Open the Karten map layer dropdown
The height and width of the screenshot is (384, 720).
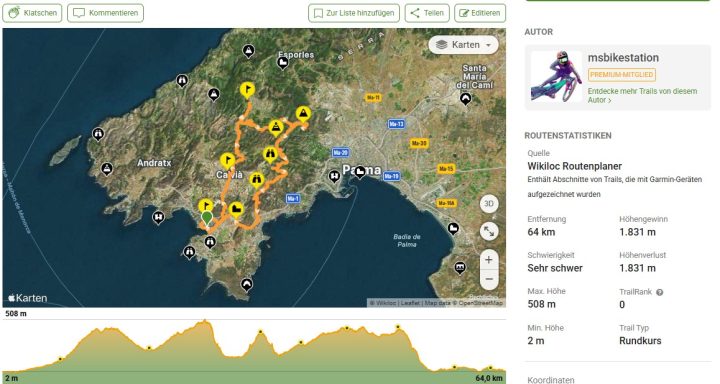coord(464,45)
